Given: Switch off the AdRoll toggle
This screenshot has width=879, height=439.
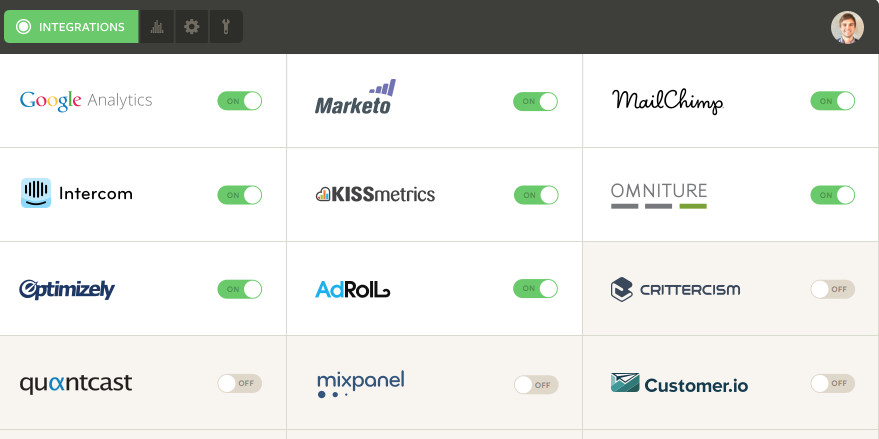Looking at the screenshot, I should pos(535,288).
